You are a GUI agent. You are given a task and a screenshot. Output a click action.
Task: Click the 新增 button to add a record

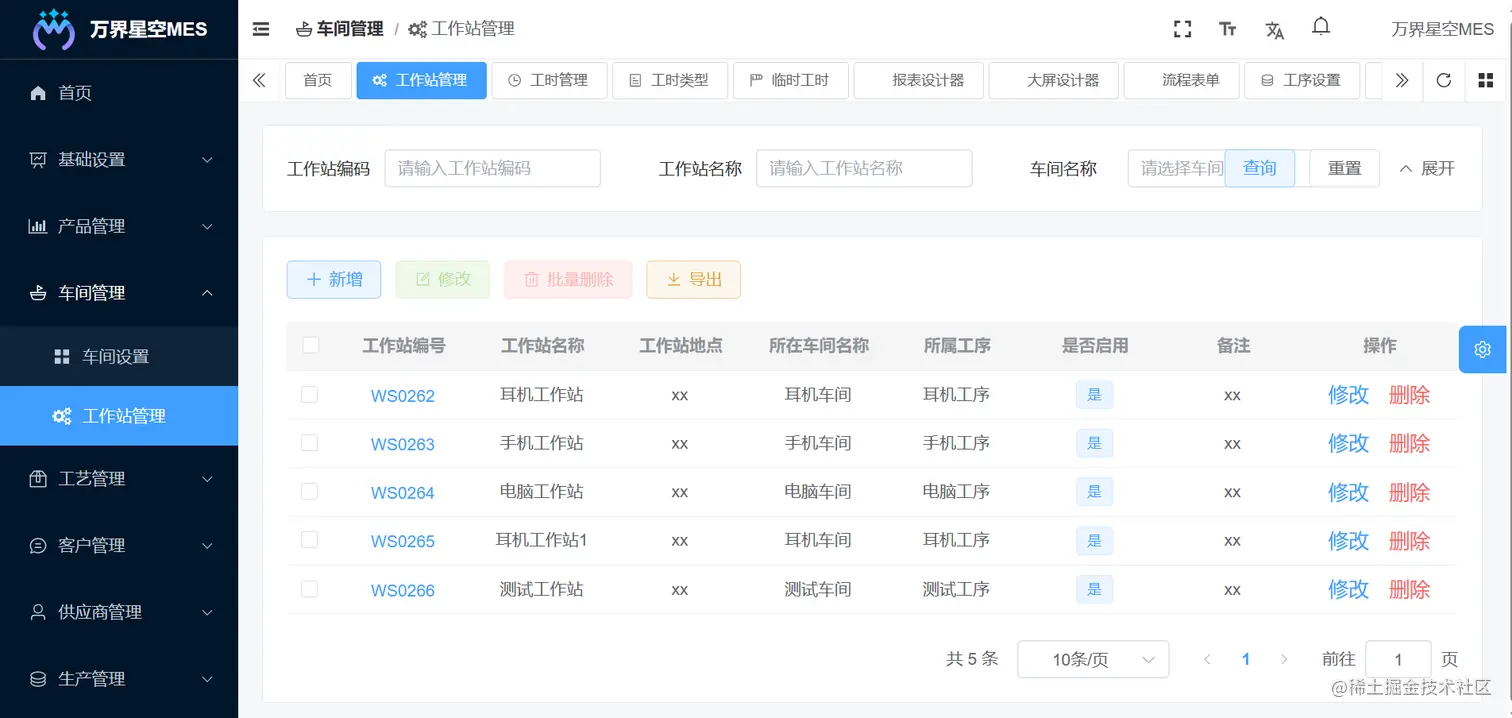(x=333, y=279)
